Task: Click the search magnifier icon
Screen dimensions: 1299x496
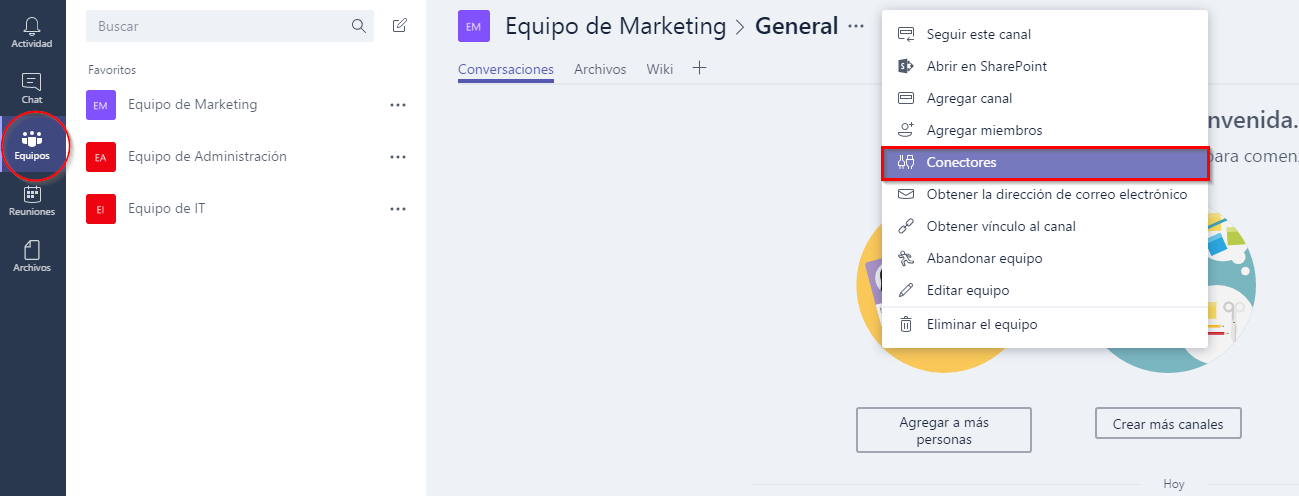Action: [359, 26]
